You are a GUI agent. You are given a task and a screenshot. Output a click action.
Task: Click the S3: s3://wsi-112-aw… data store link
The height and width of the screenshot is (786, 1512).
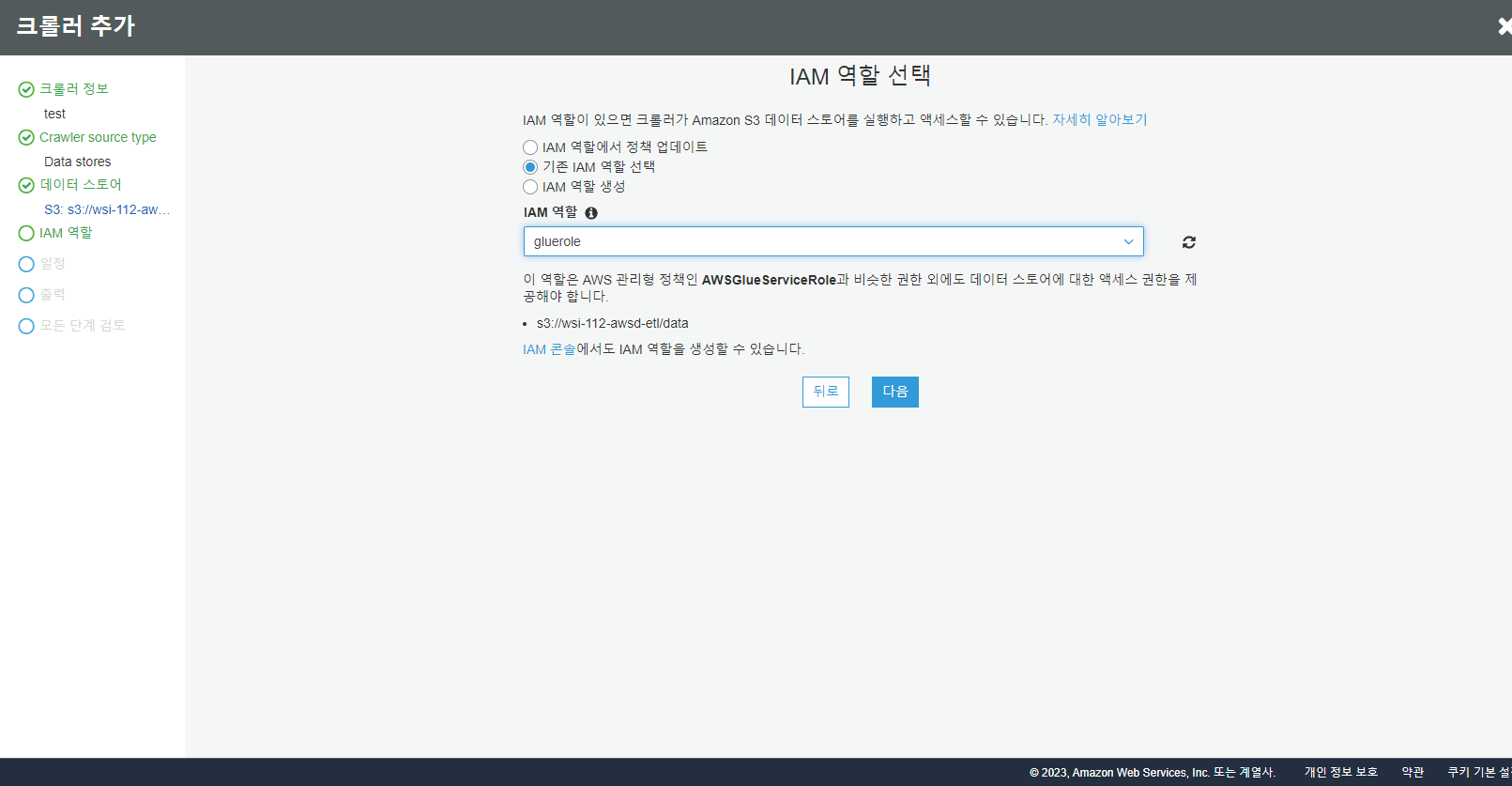tap(107, 209)
